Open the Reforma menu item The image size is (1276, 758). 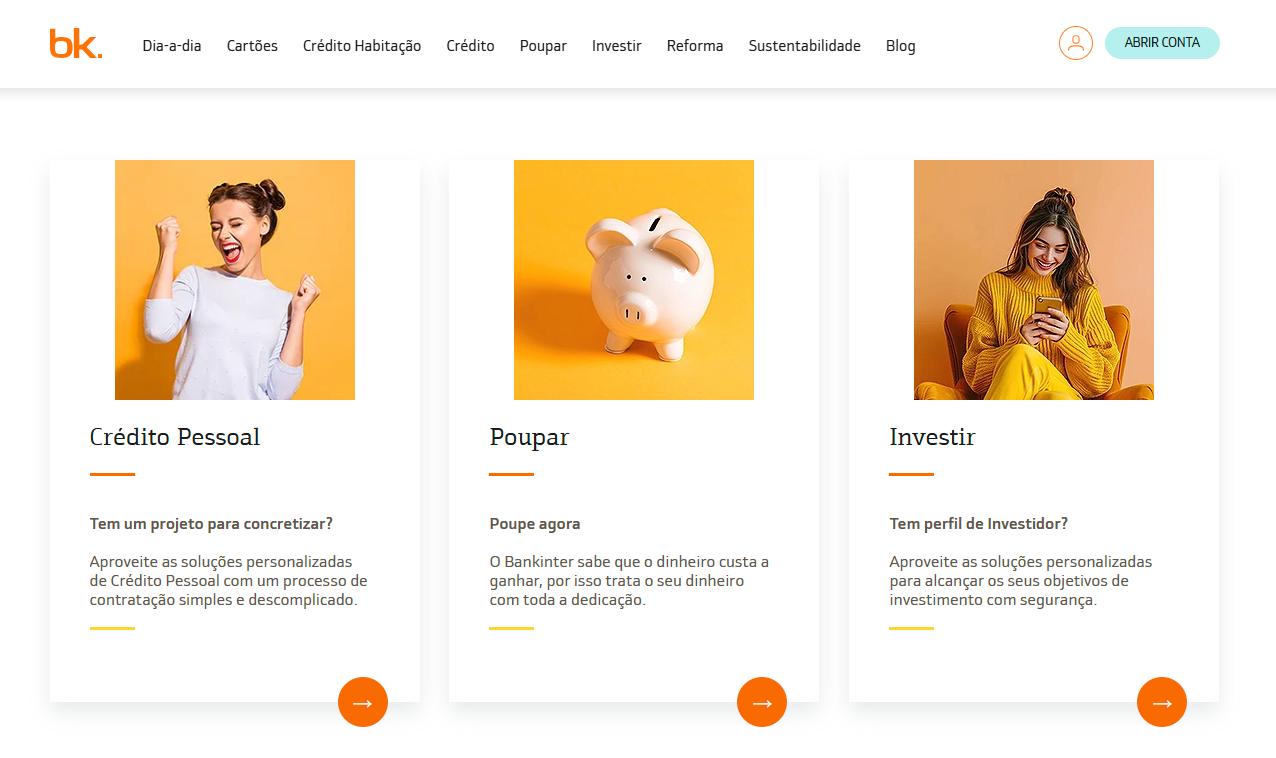[695, 46]
